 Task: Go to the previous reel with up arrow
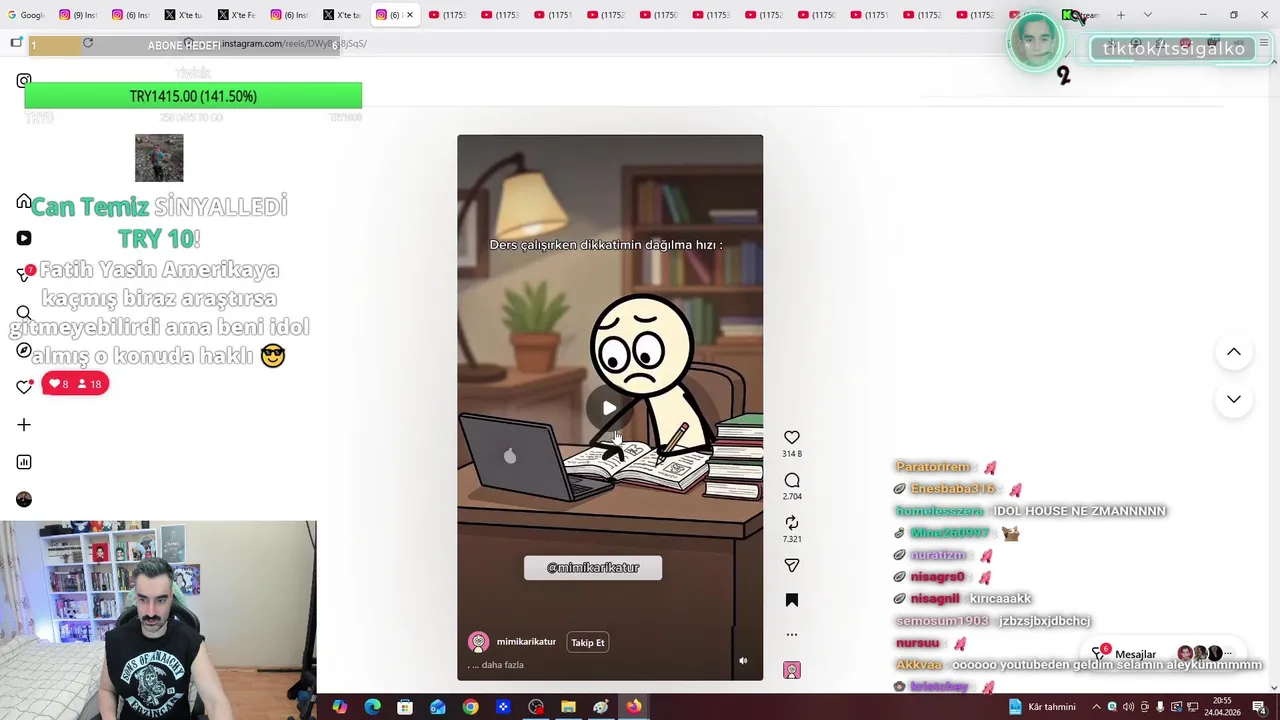coord(1234,352)
